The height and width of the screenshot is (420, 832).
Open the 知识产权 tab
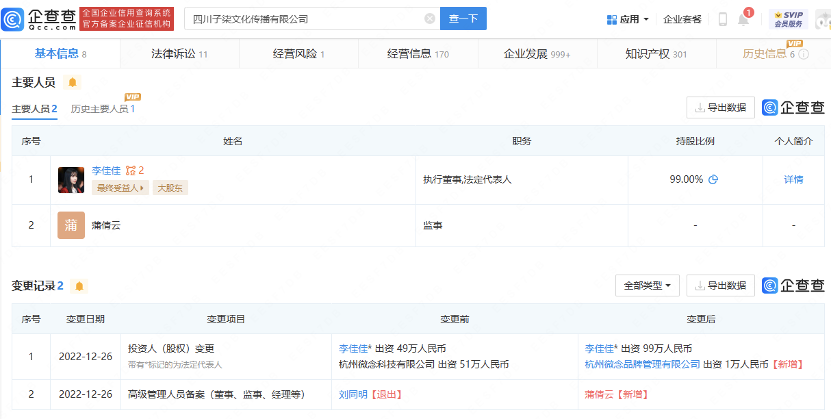tap(656, 53)
